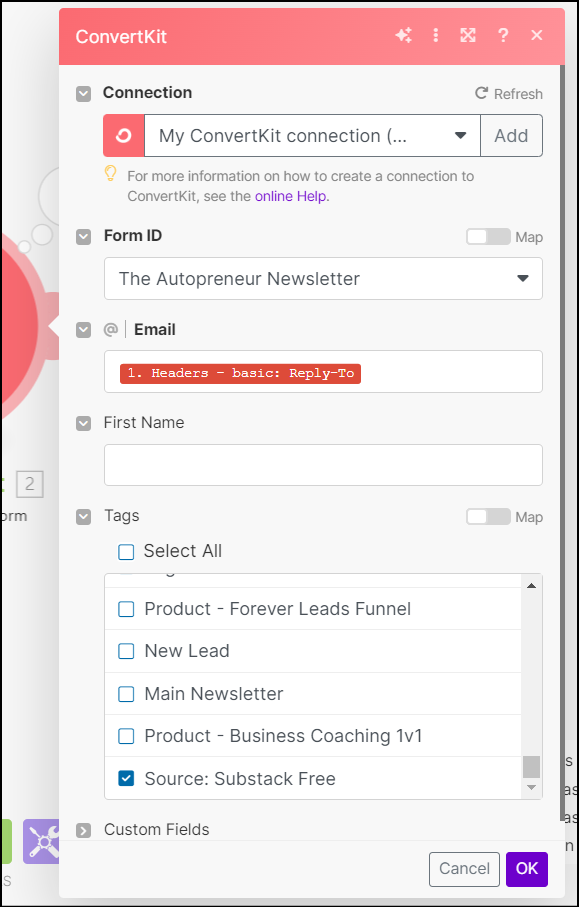The height and width of the screenshot is (907, 579).
Task: Open the three-dot module options menu
Action: pyautogui.click(x=436, y=36)
